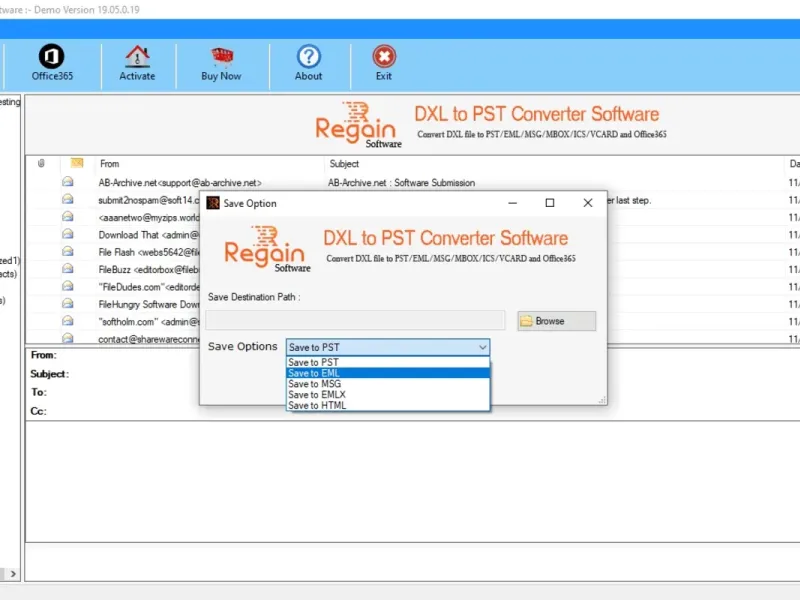The width and height of the screenshot is (800, 600).
Task: Sort by the Subject column header
Action: click(x=344, y=164)
